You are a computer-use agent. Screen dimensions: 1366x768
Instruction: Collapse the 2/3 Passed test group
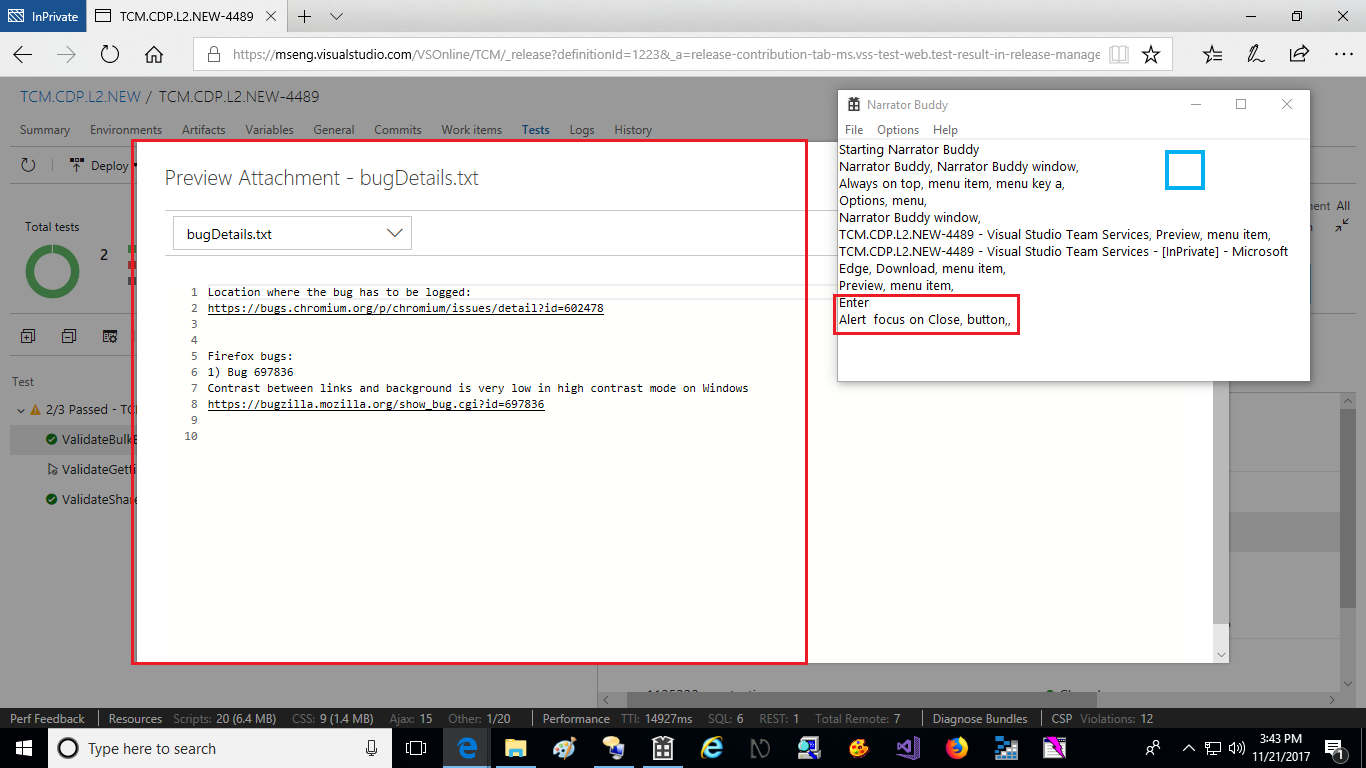click(x=20, y=409)
